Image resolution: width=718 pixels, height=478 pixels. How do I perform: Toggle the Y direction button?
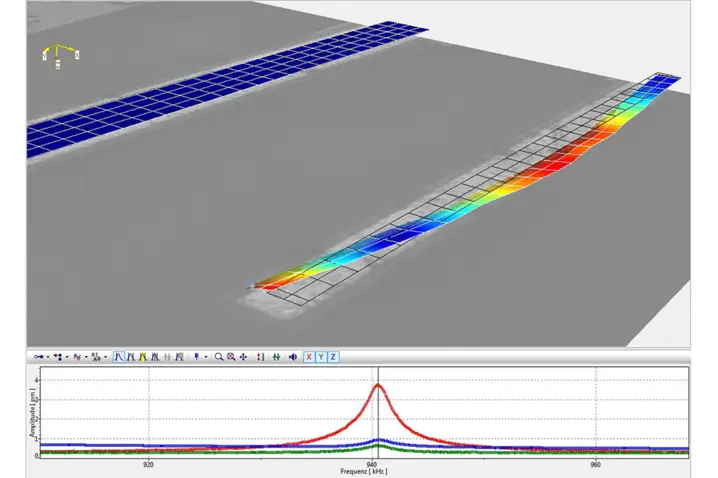(321, 357)
